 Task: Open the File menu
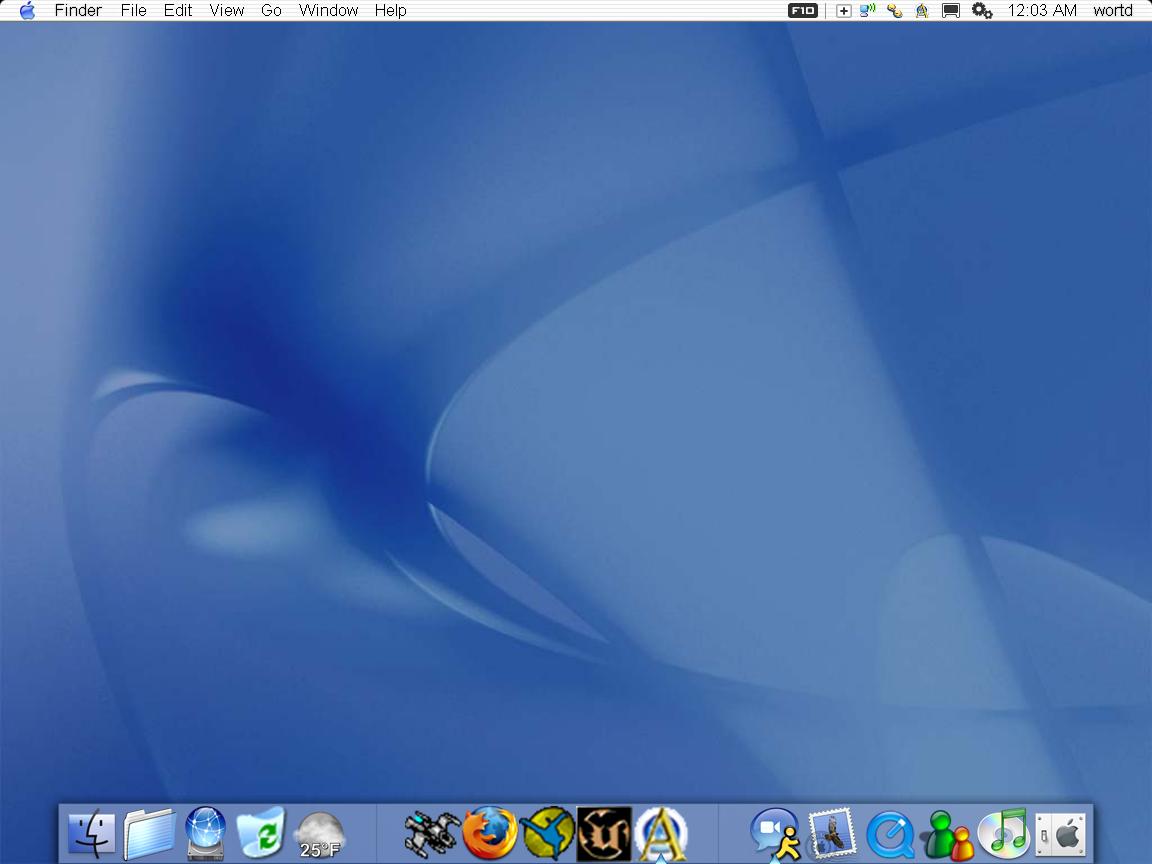tap(133, 11)
